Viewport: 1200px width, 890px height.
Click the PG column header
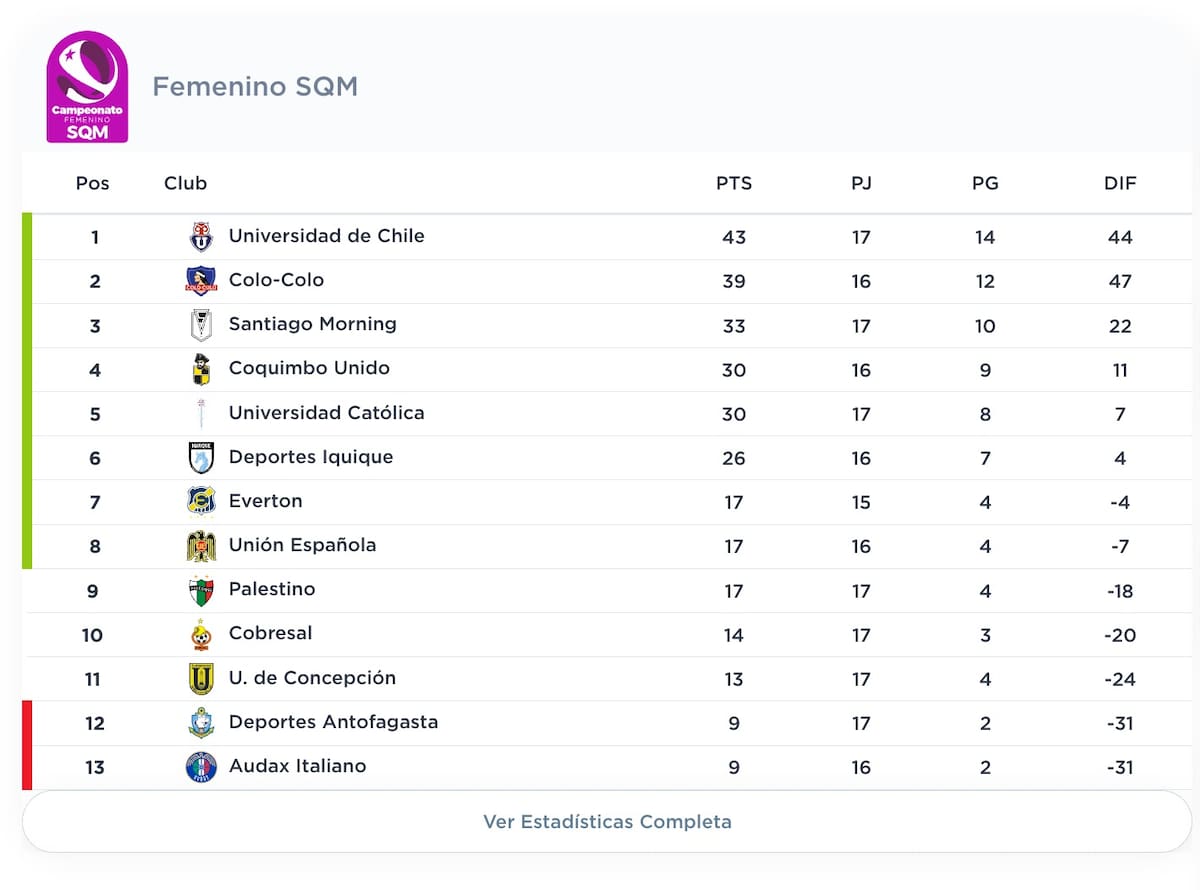tap(985, 183)
